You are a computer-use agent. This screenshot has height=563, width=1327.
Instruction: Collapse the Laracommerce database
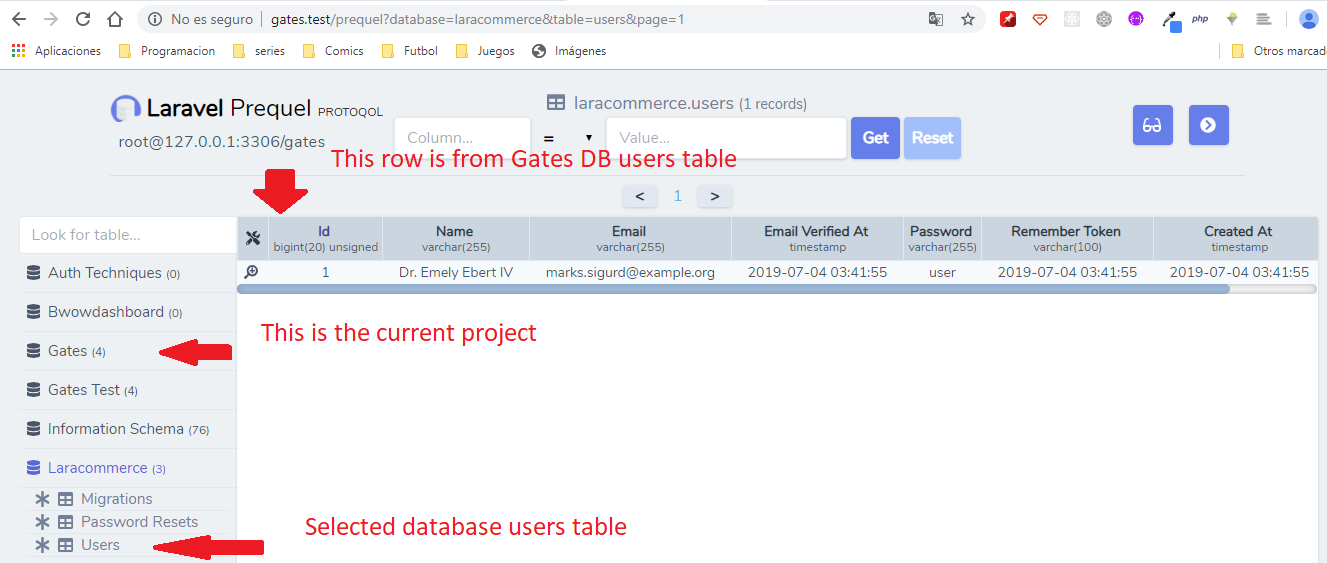pyautogui.click(x=127, y=468)
